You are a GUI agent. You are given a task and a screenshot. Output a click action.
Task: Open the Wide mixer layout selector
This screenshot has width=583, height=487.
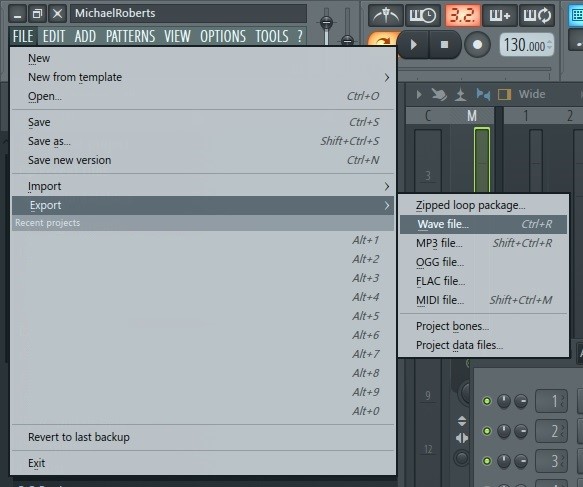(532, 94)
